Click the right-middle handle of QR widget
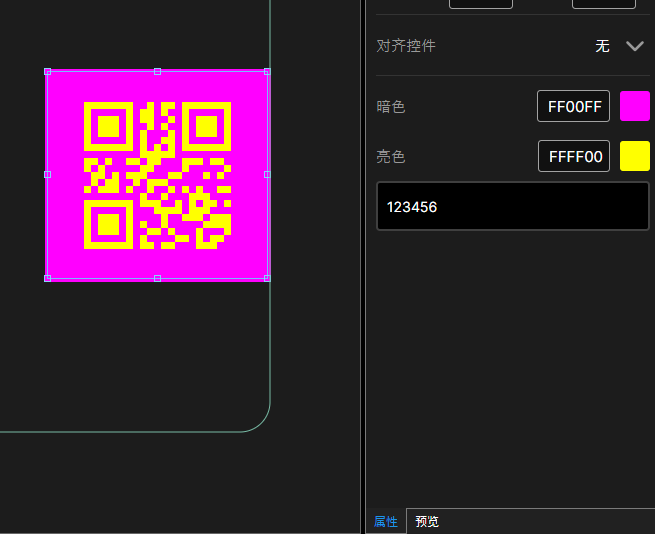The image size is (655, 534). click(267, 175)
